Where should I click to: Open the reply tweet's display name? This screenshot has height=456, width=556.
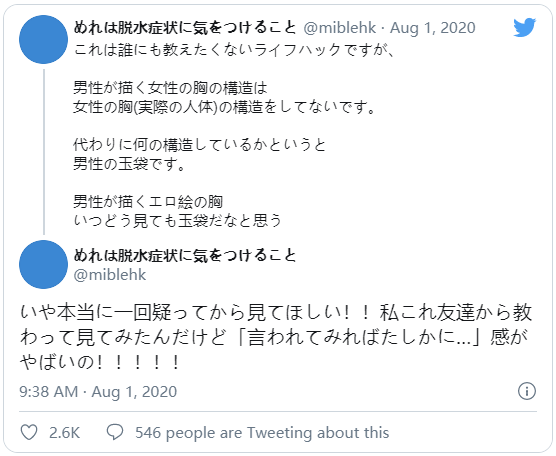point(185,255)
